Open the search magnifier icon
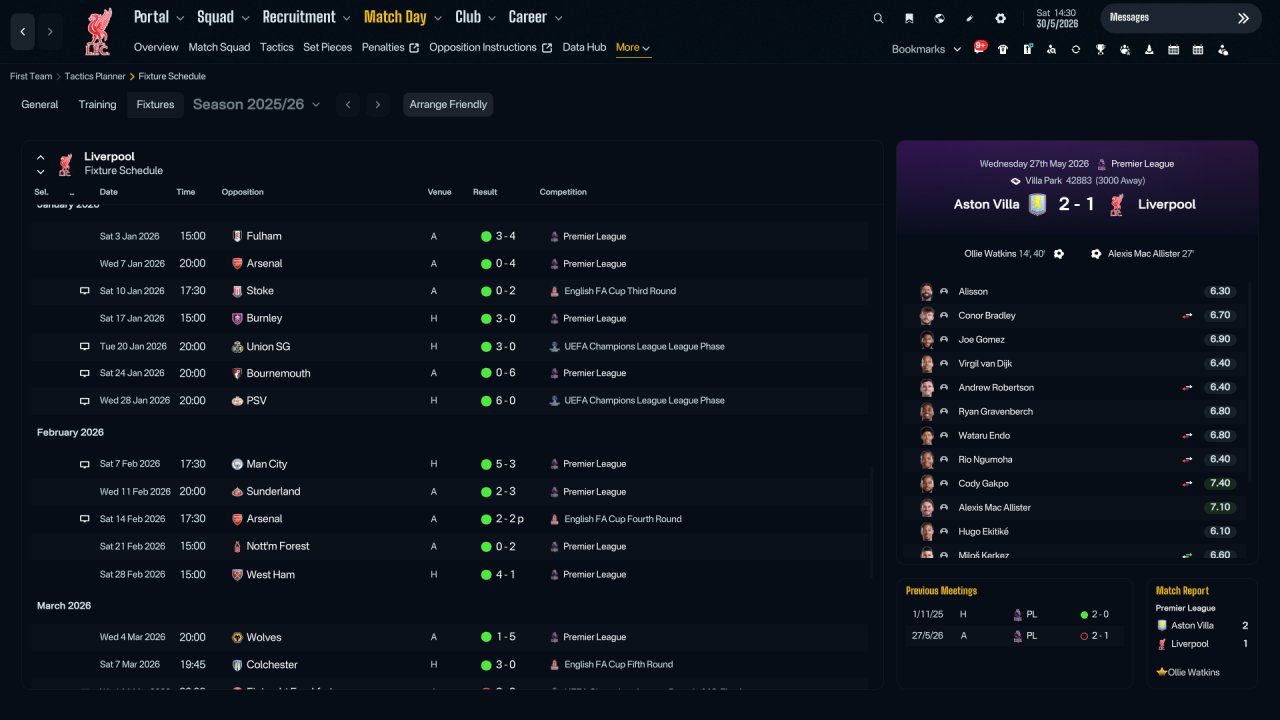 [x=878, y=18]
